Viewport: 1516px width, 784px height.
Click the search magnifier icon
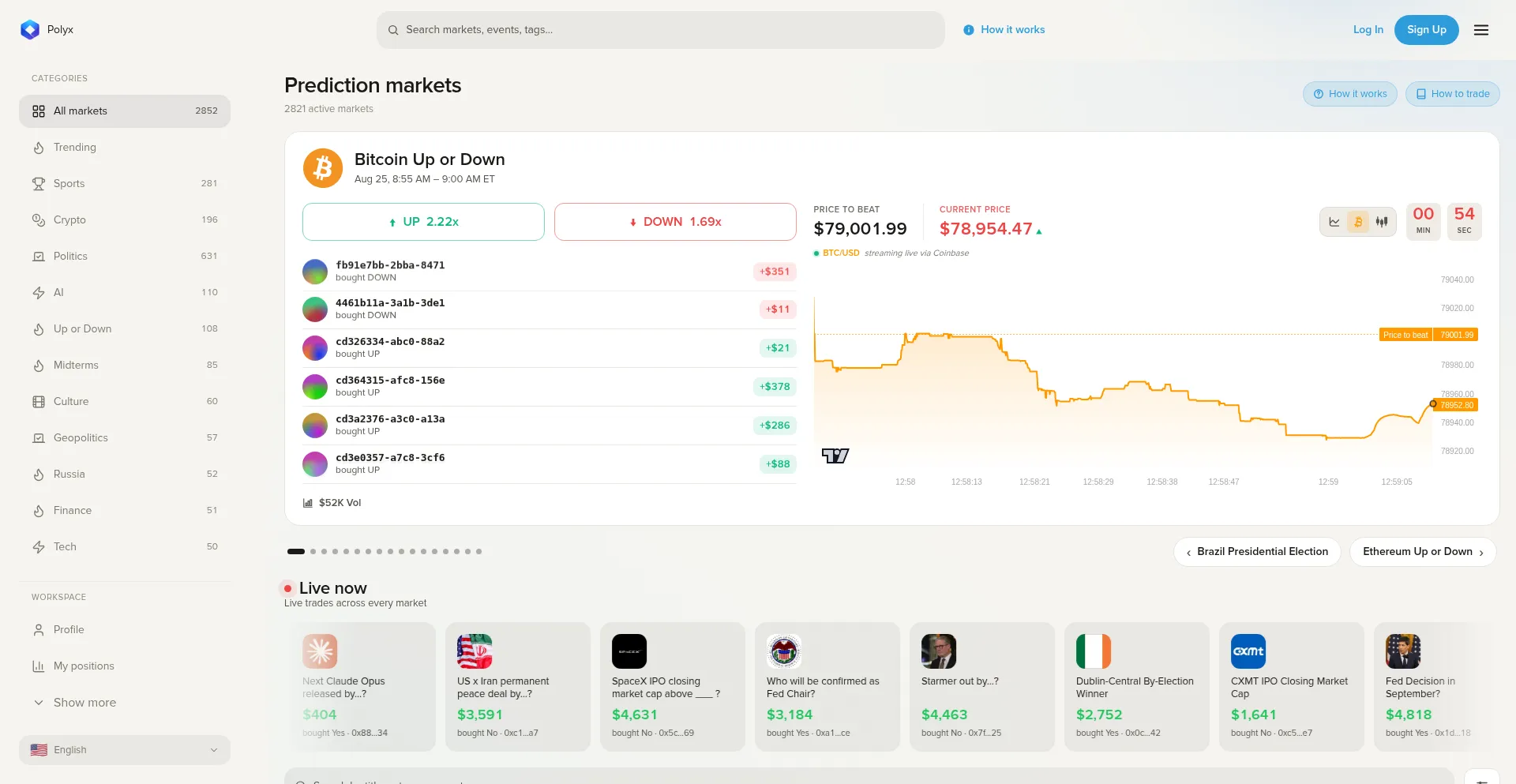pyautogui.click(x=393, y=30)
